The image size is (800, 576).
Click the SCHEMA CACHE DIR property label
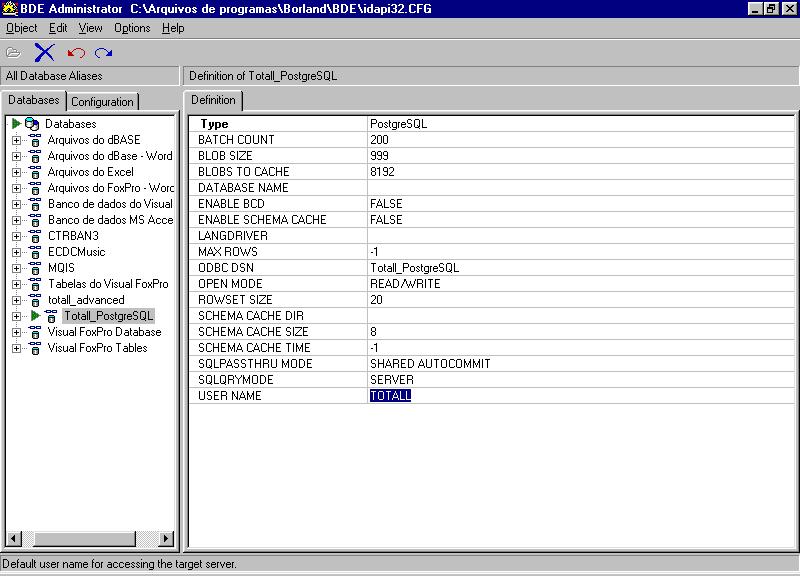click(251, 316)
